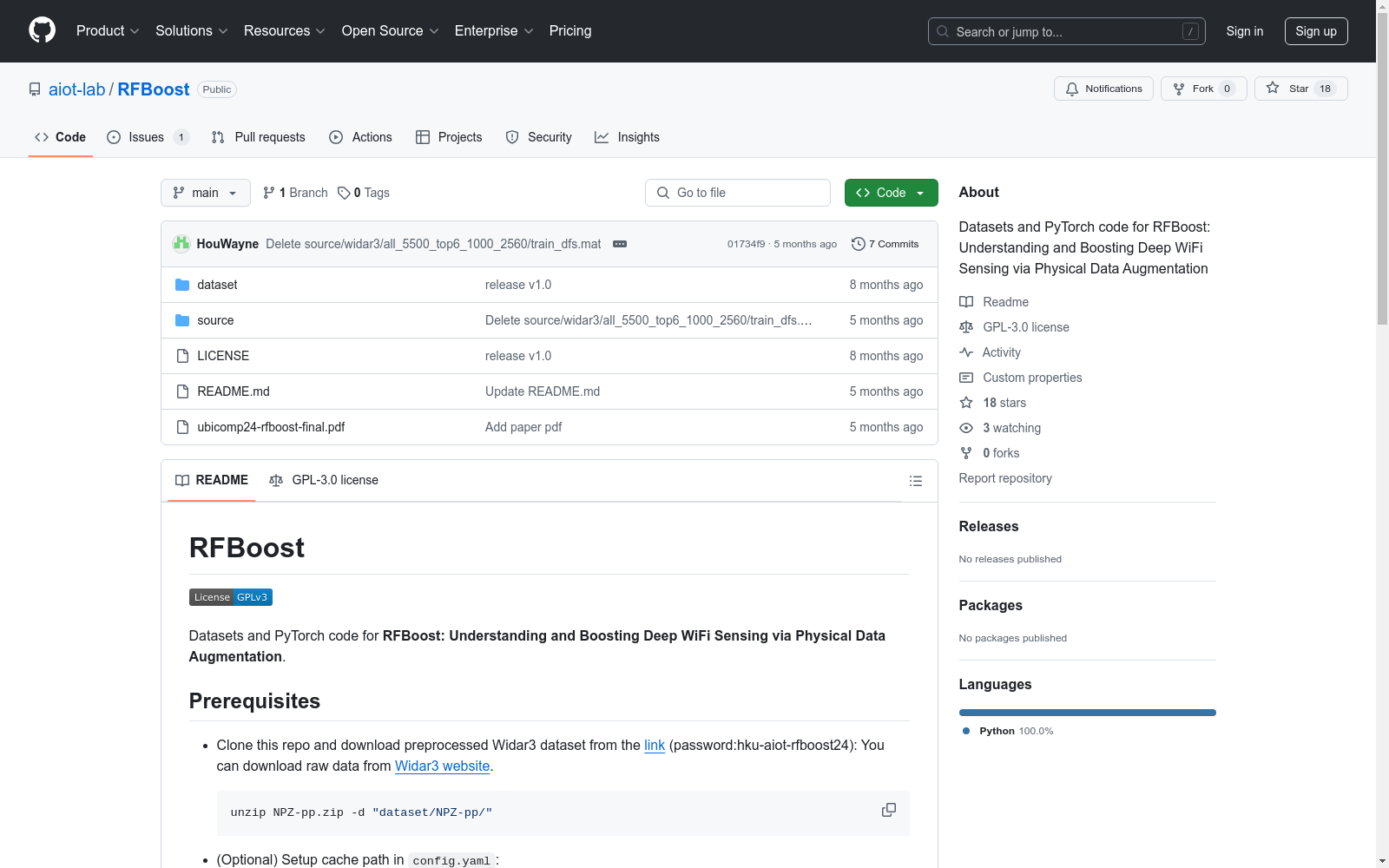Expand the Resources menu
Screen dimensions: 1389x868
coord(285,31)
